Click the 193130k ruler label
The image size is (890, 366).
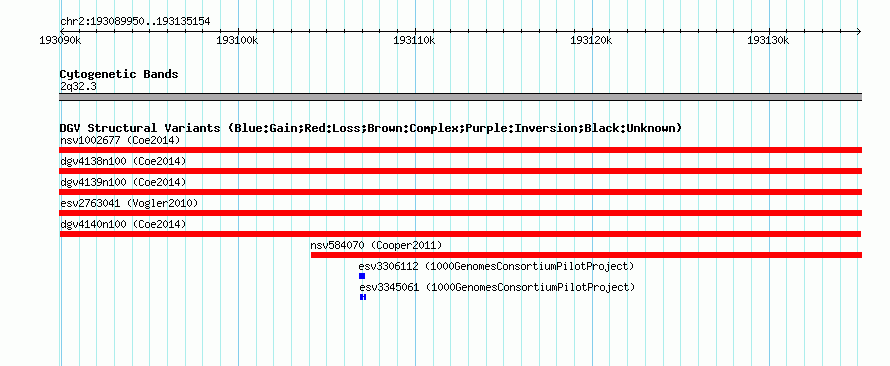coord(769,41)
